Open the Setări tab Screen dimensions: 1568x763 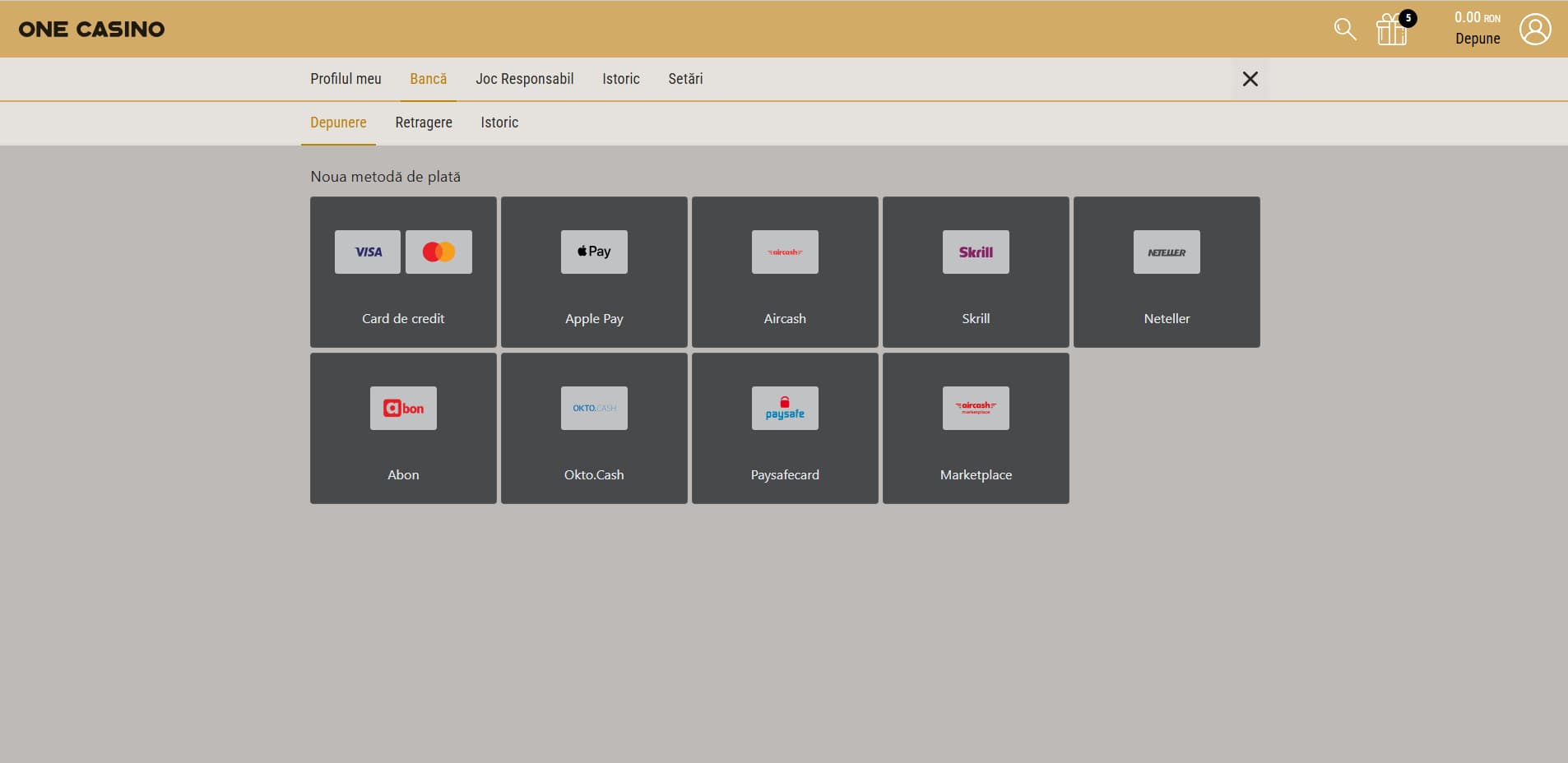tap(685, 79)
